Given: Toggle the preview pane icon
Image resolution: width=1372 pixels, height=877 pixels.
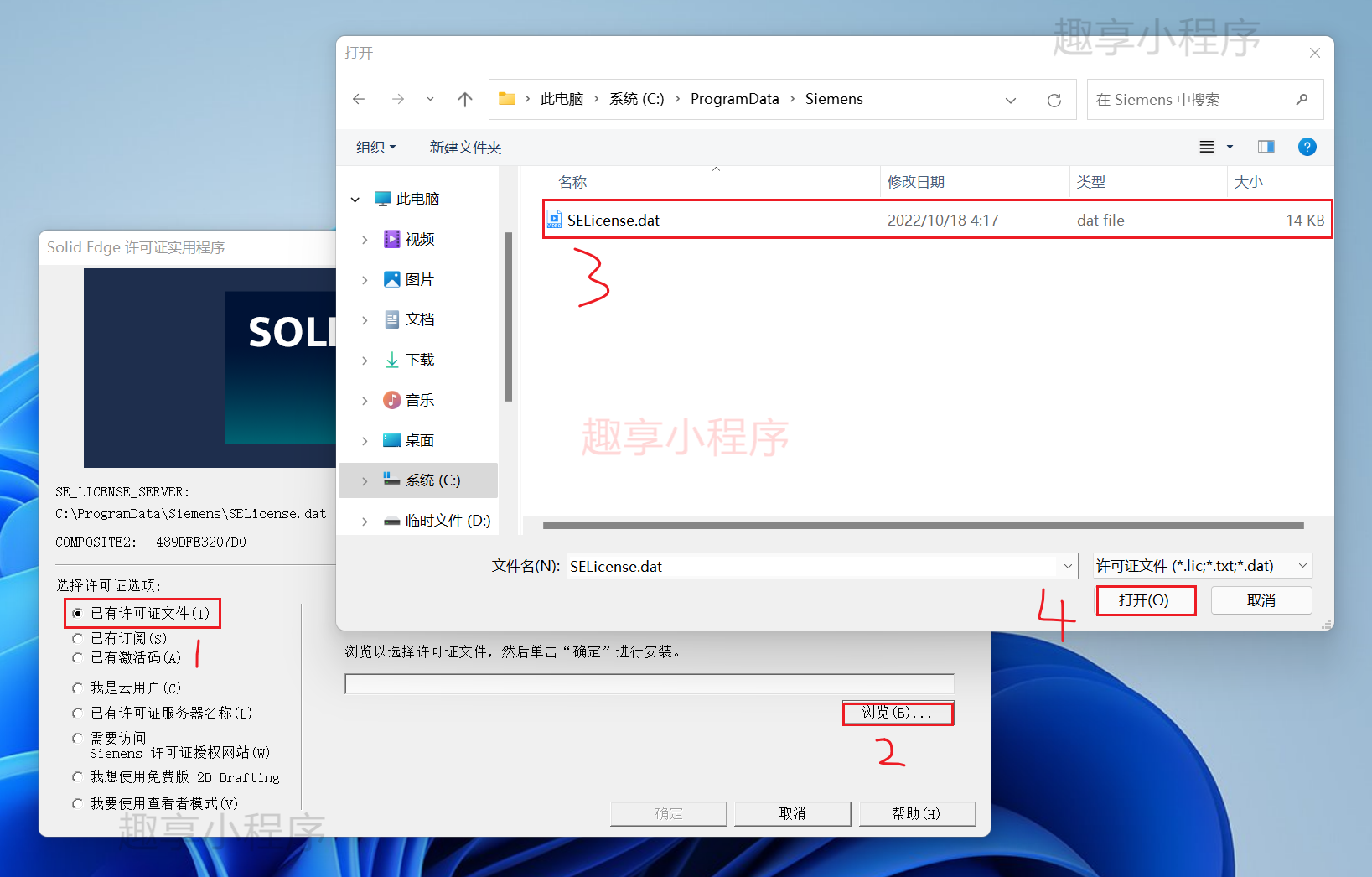Looking at the screenshot, I should (1266, 147).
